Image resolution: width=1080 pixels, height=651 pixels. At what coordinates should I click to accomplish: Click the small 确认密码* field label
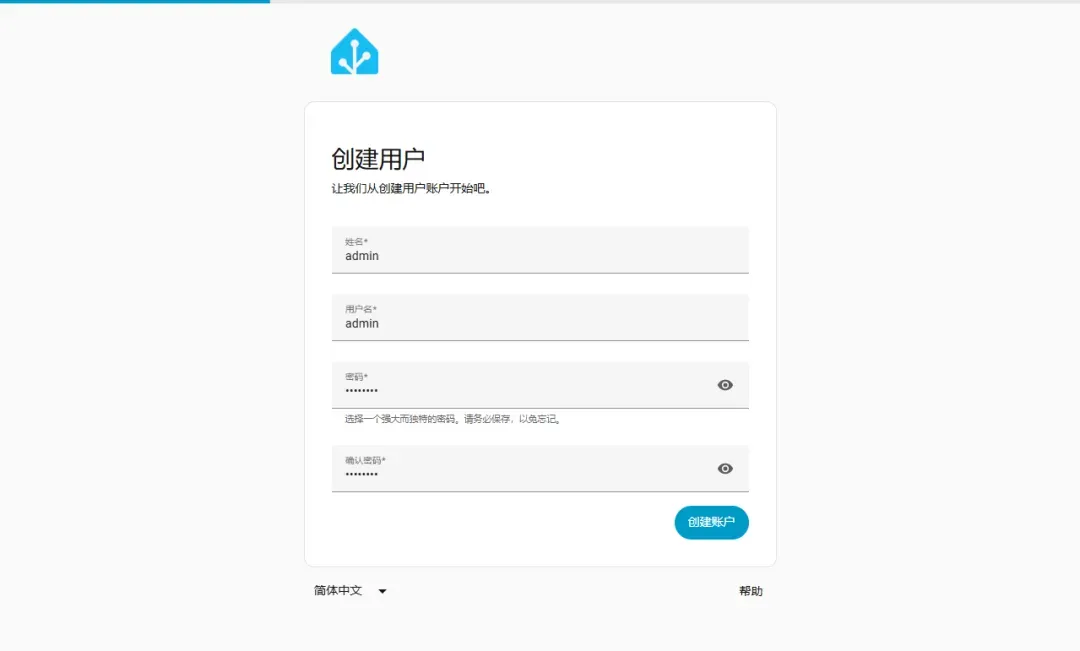(365, 460)
